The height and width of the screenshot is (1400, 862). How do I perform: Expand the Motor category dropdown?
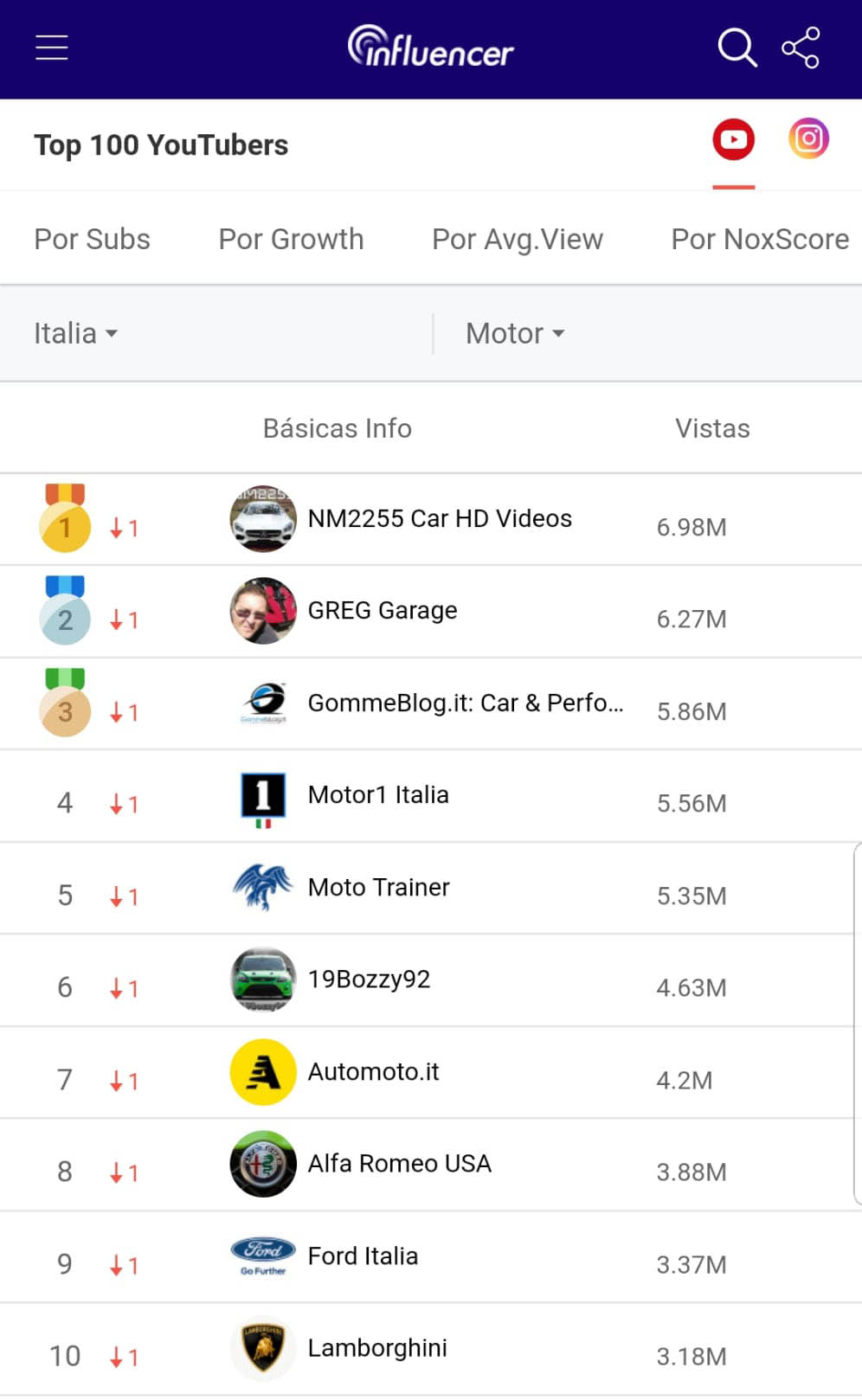[x=515, y=333]
